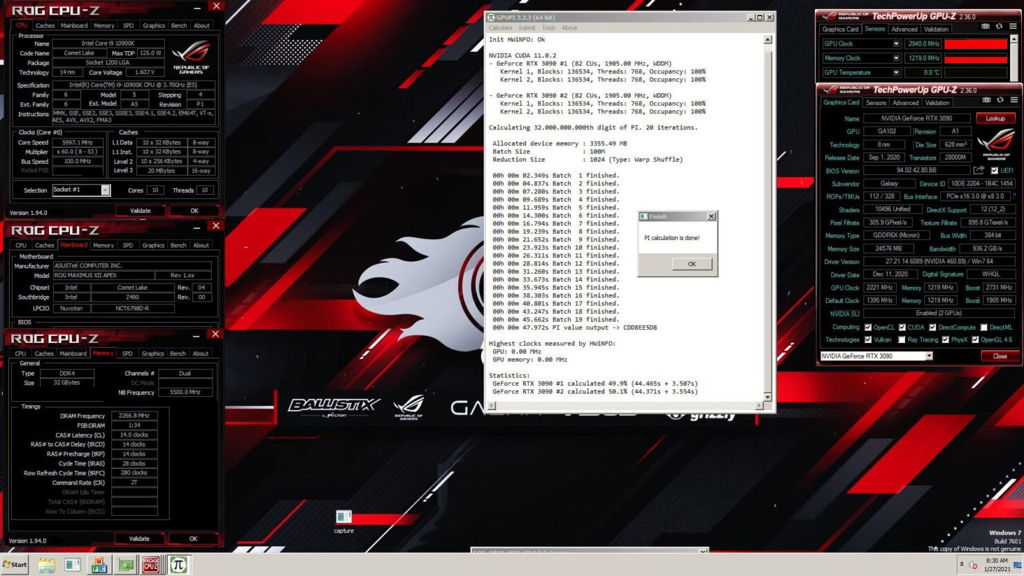Screen dimensions: 1024x576
Task: Click the GPUPI vertical scrollbar down arrow
Action: 767,397
